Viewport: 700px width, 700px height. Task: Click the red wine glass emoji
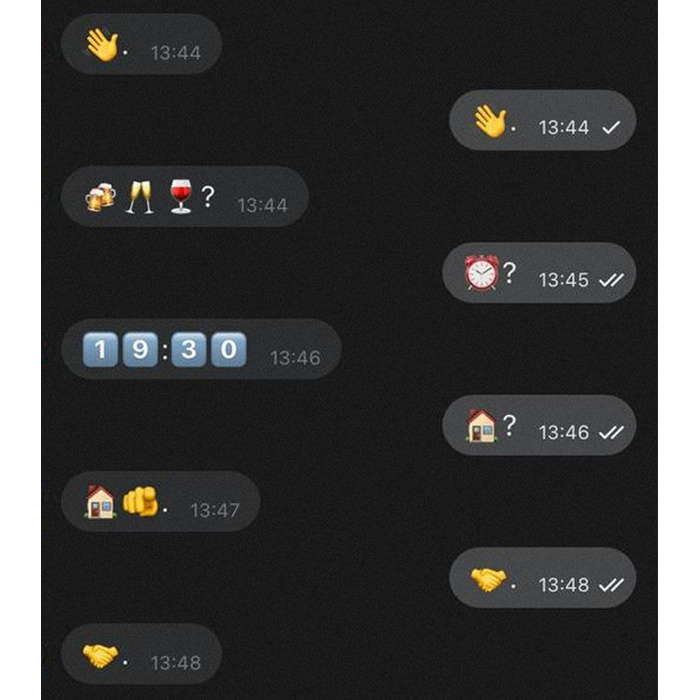(x=181, y=196)
